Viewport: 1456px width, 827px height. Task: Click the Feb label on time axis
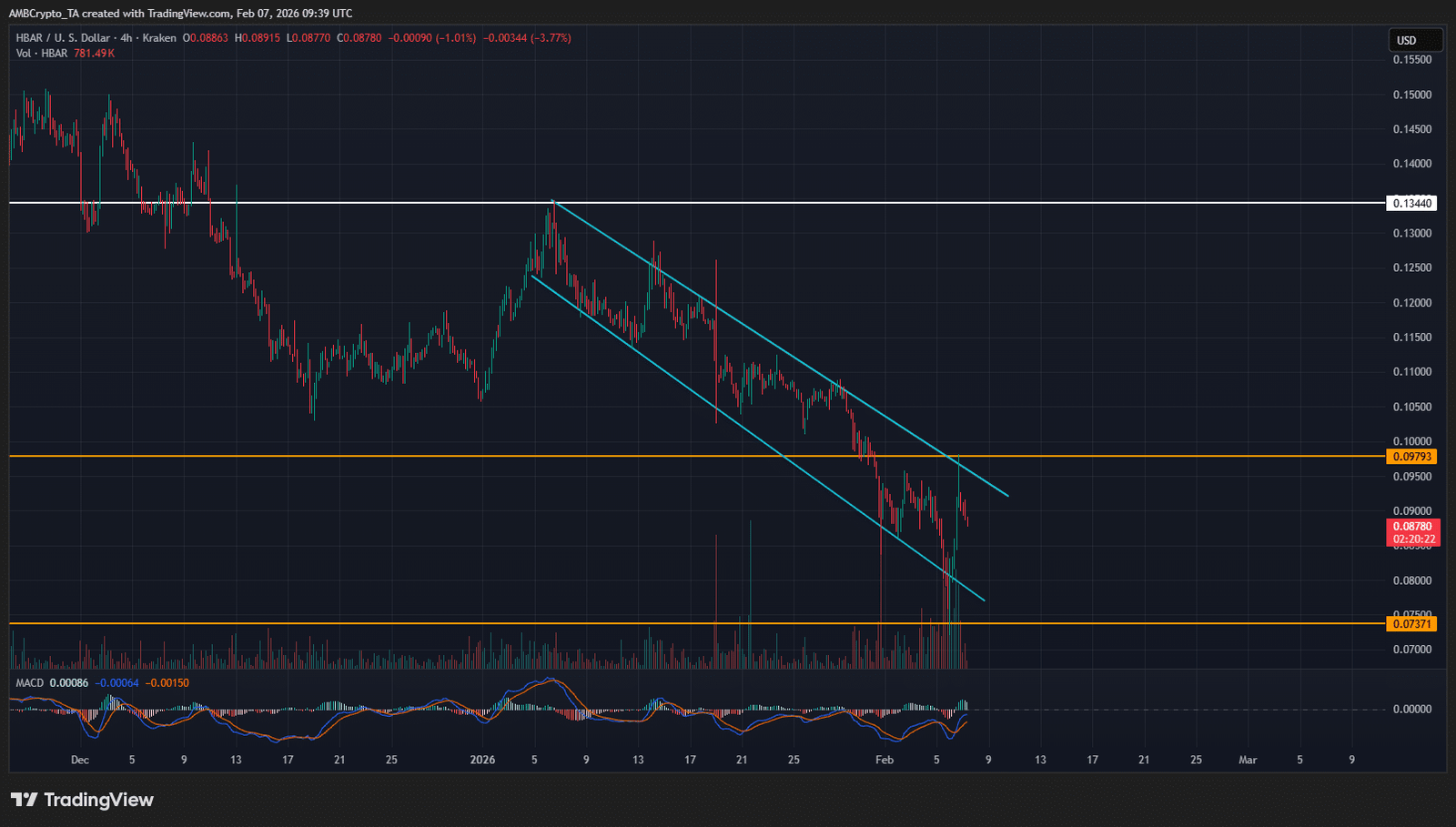pyautogui.click(x=884, y=760)
